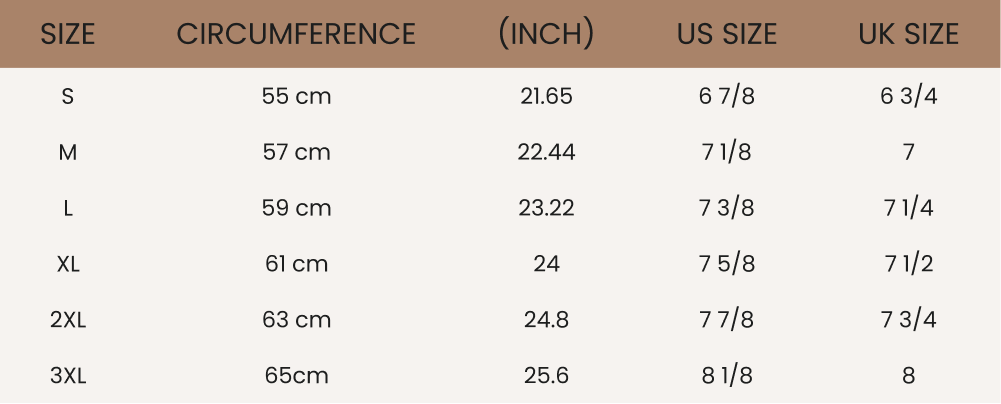Select the S size row label
The height and width of the screenshot is (404, 1001).
(68, 97)
